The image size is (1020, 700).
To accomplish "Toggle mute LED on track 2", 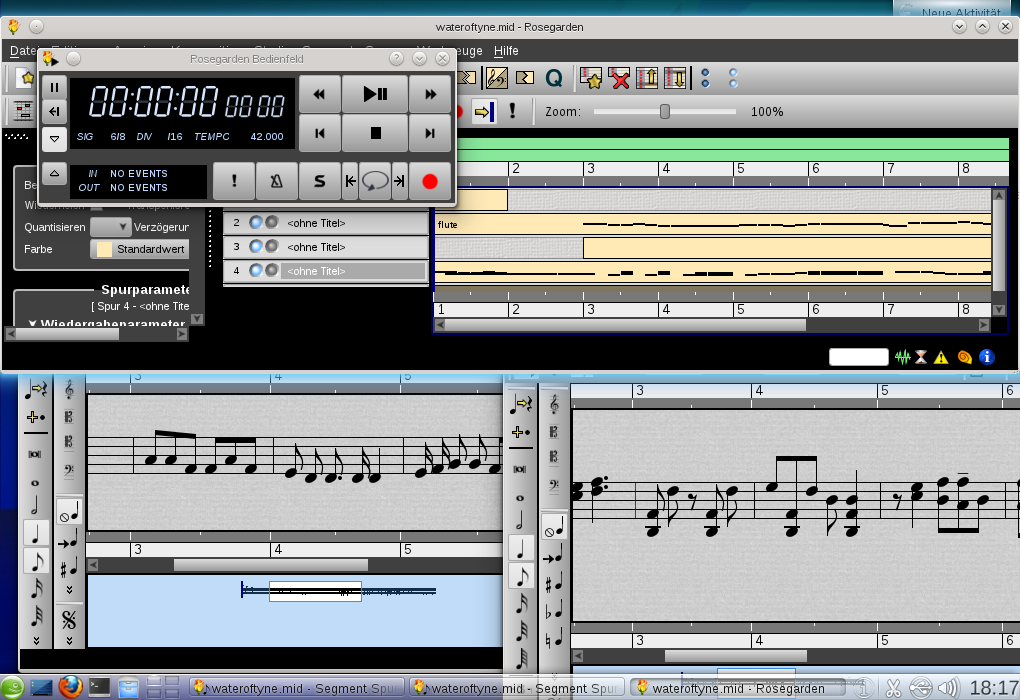I will [256, 222].
